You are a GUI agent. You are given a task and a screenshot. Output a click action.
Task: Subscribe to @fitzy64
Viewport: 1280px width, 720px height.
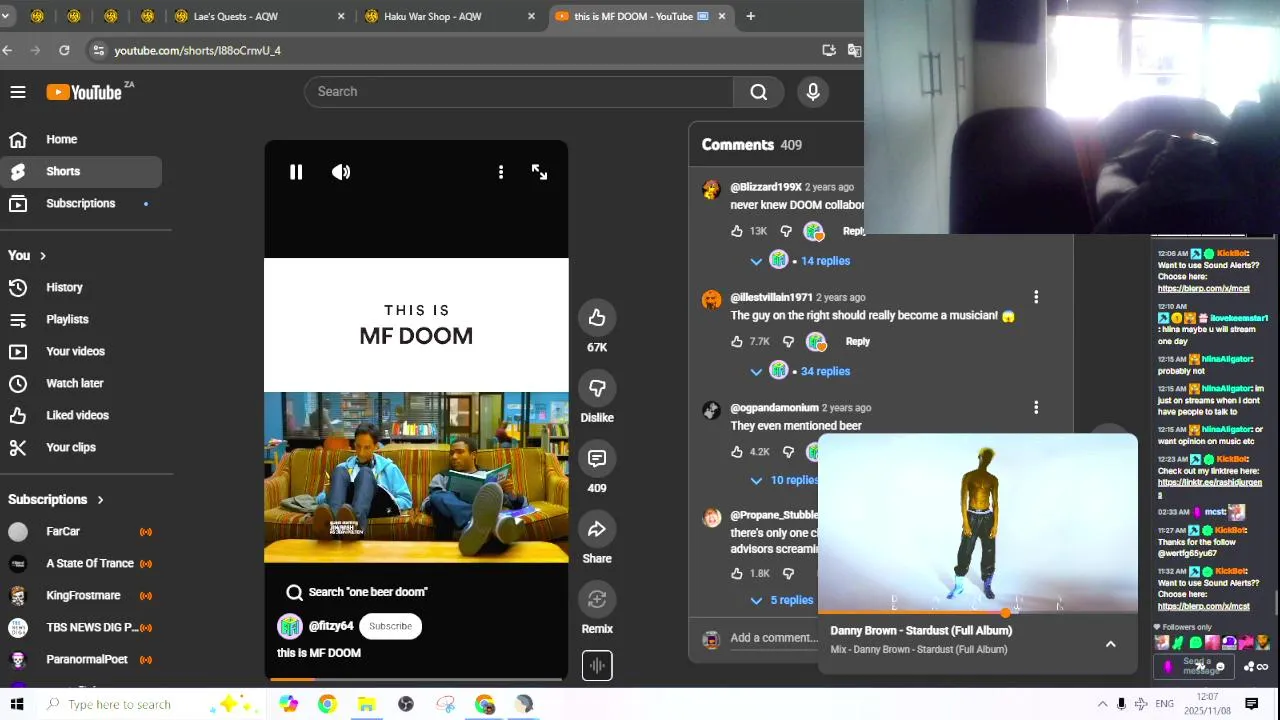point(390,626)
